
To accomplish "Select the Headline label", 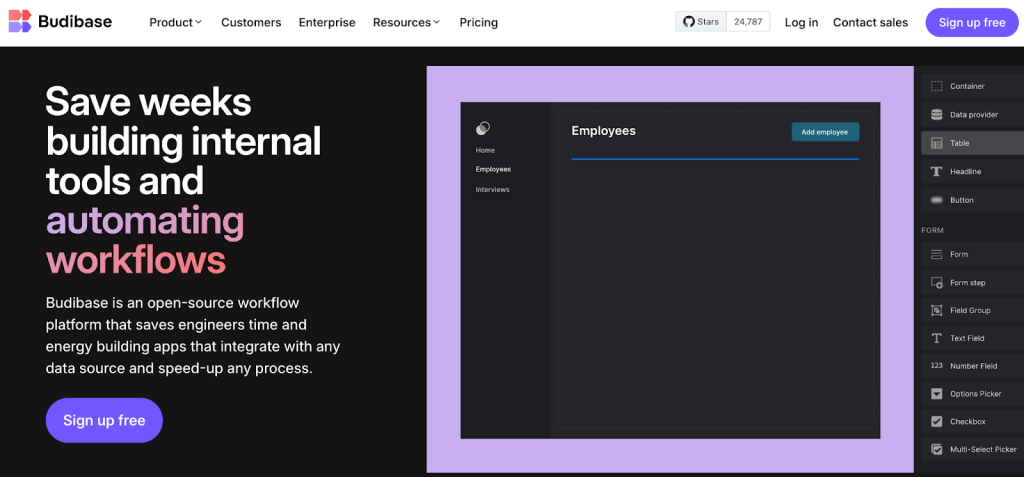I will coord(965,172).
